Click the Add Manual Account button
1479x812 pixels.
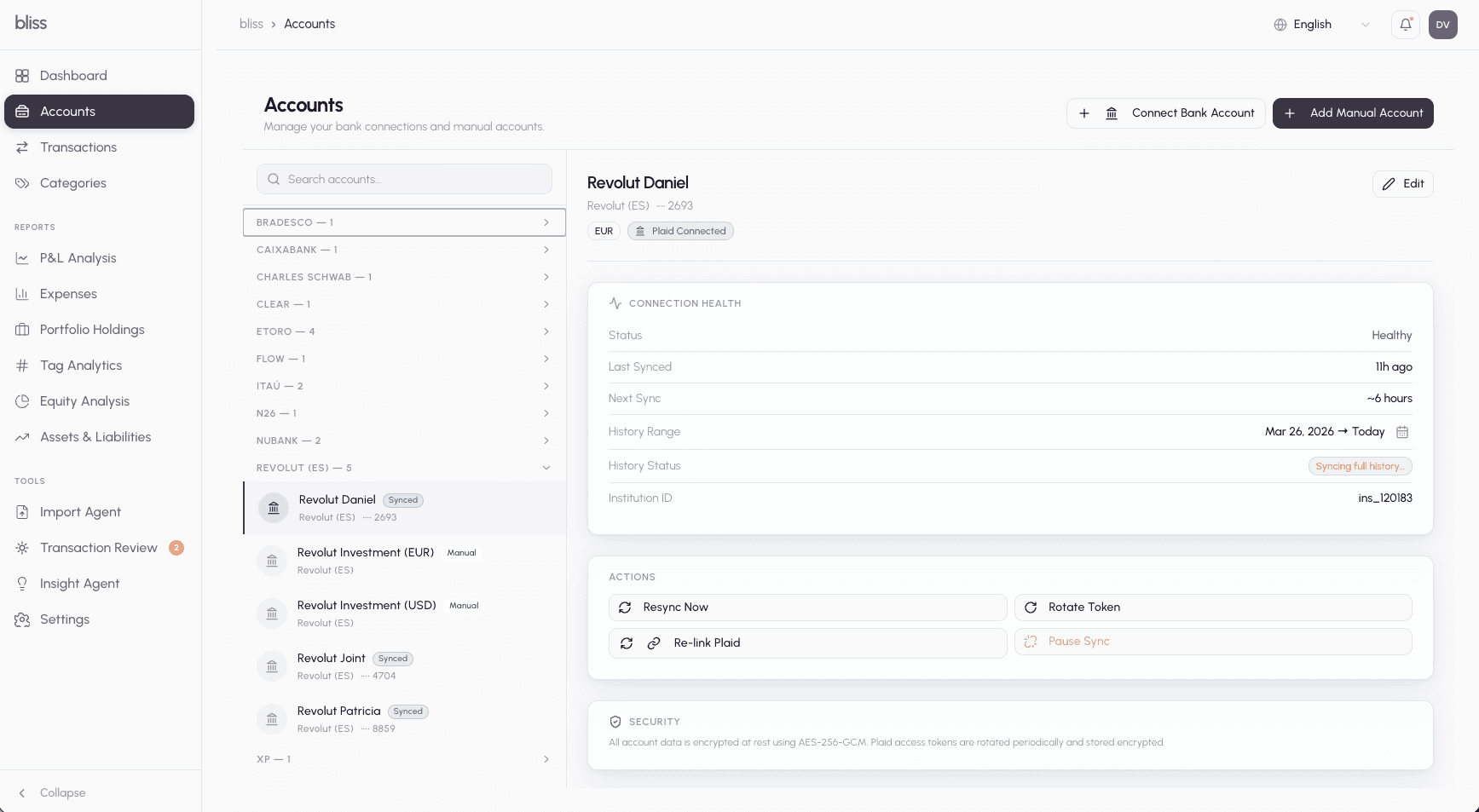pos(1353,112)
